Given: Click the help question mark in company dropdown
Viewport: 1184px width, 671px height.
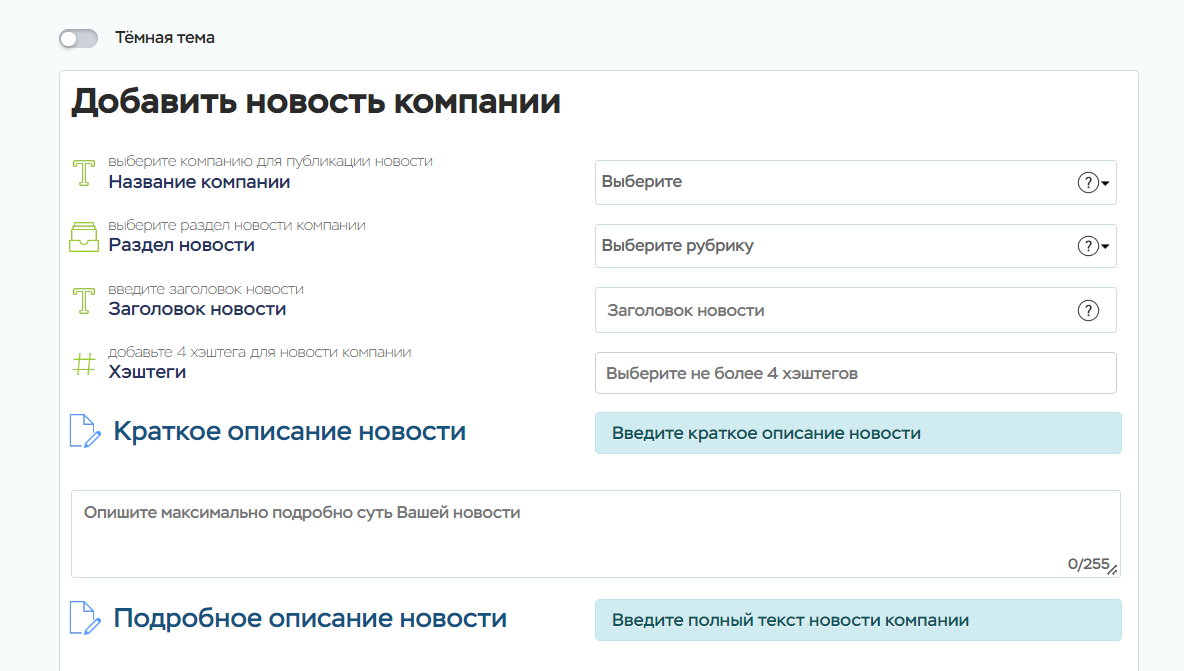Looking at the screenshot, I should (1087, 183).
